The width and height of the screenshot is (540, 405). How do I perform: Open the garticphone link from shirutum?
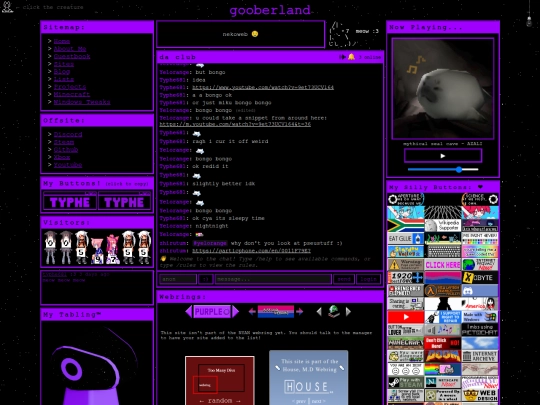coord(251,251)
